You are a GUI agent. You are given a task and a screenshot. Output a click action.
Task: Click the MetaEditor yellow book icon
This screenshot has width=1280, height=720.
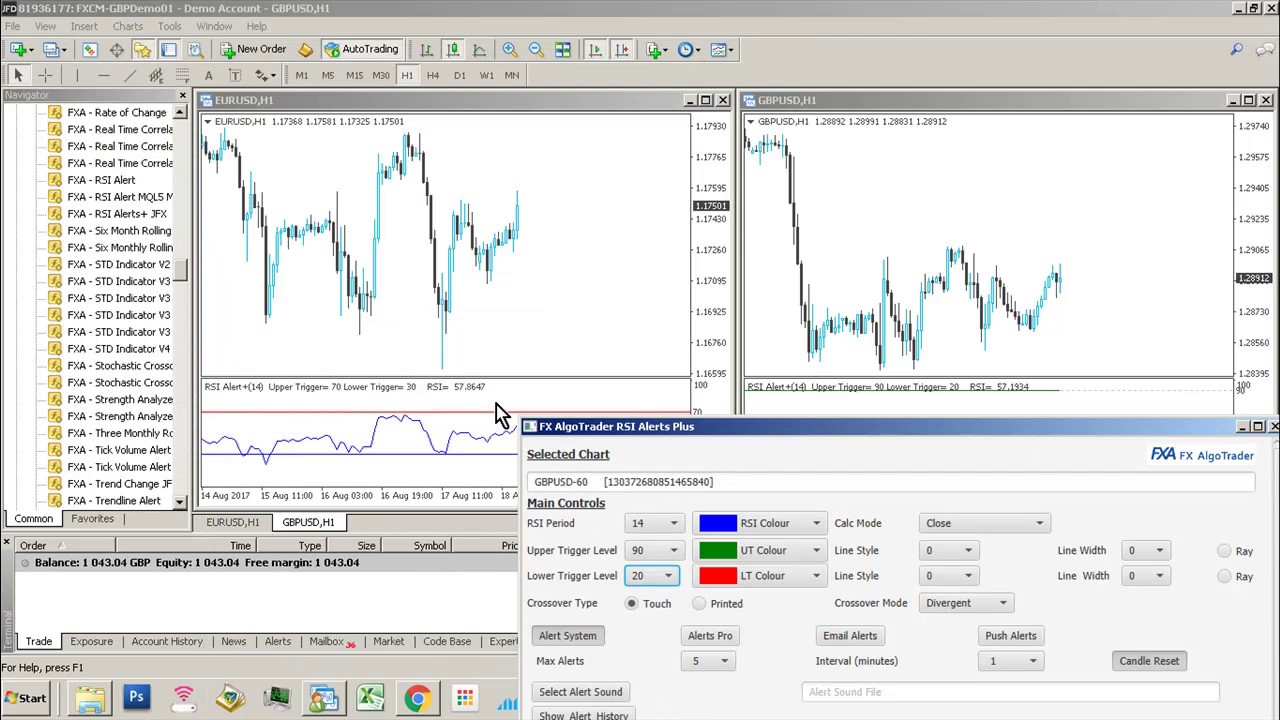click(x=305, y=49)
